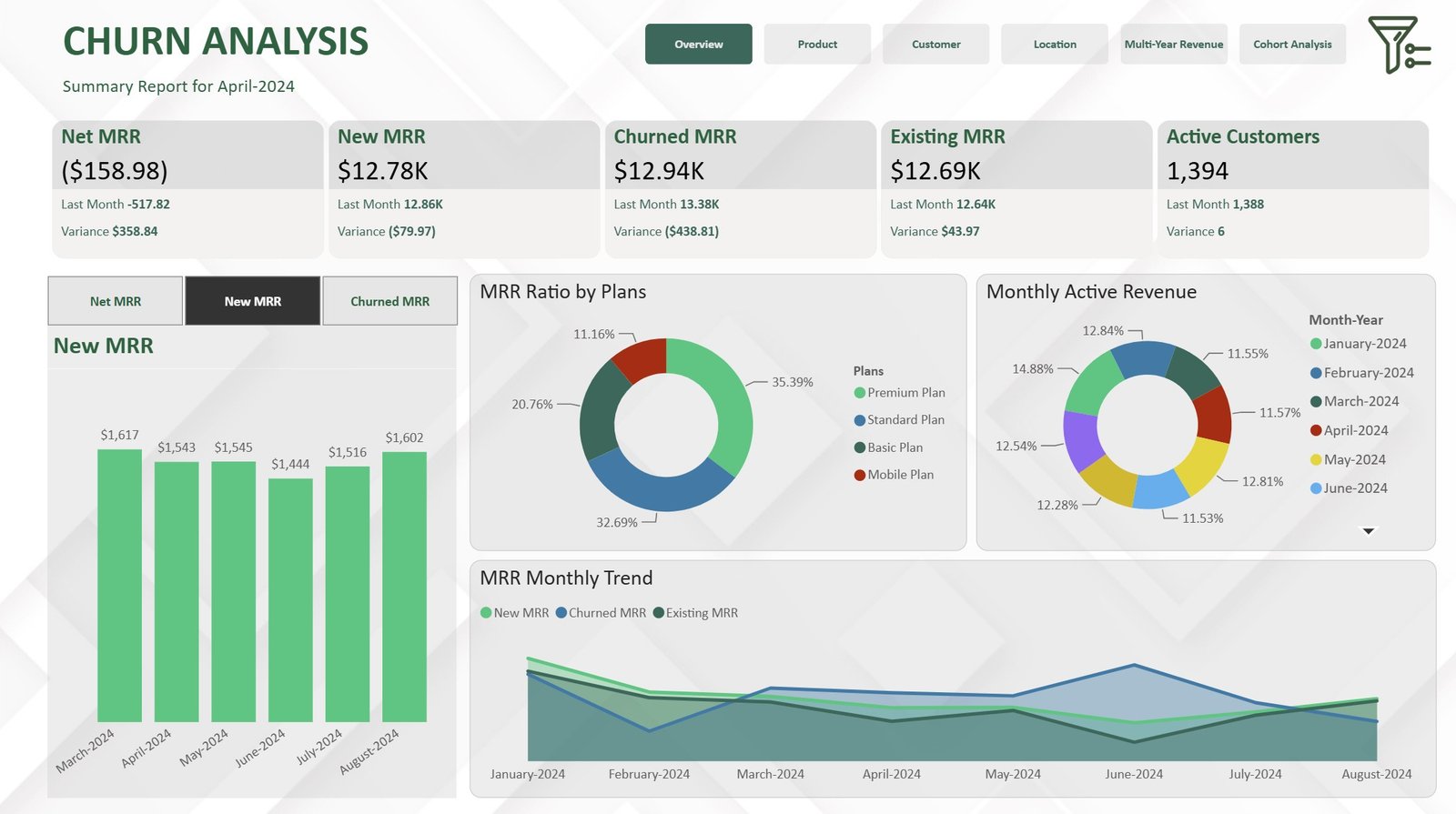Viewport: 1456px width, 814px height.
Task: Click the April-2024 legend marker
Action: coord(1316,430)
